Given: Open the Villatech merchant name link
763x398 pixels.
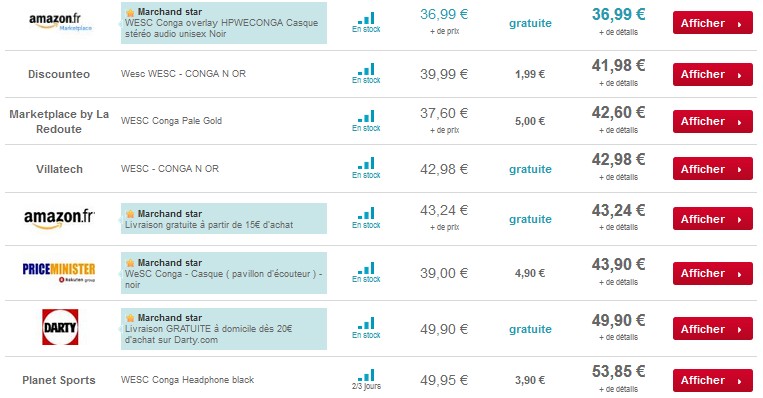Looking at the screenshot, I should (59, 169).
